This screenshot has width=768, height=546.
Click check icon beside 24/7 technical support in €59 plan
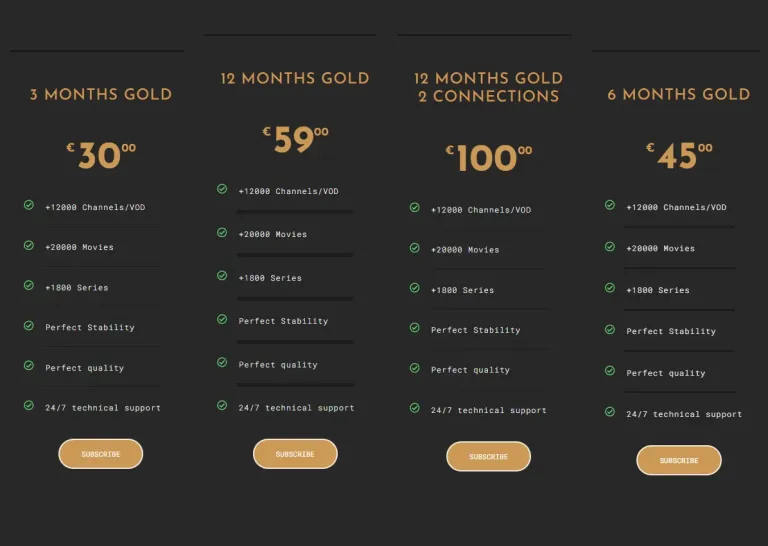(222, 405)
